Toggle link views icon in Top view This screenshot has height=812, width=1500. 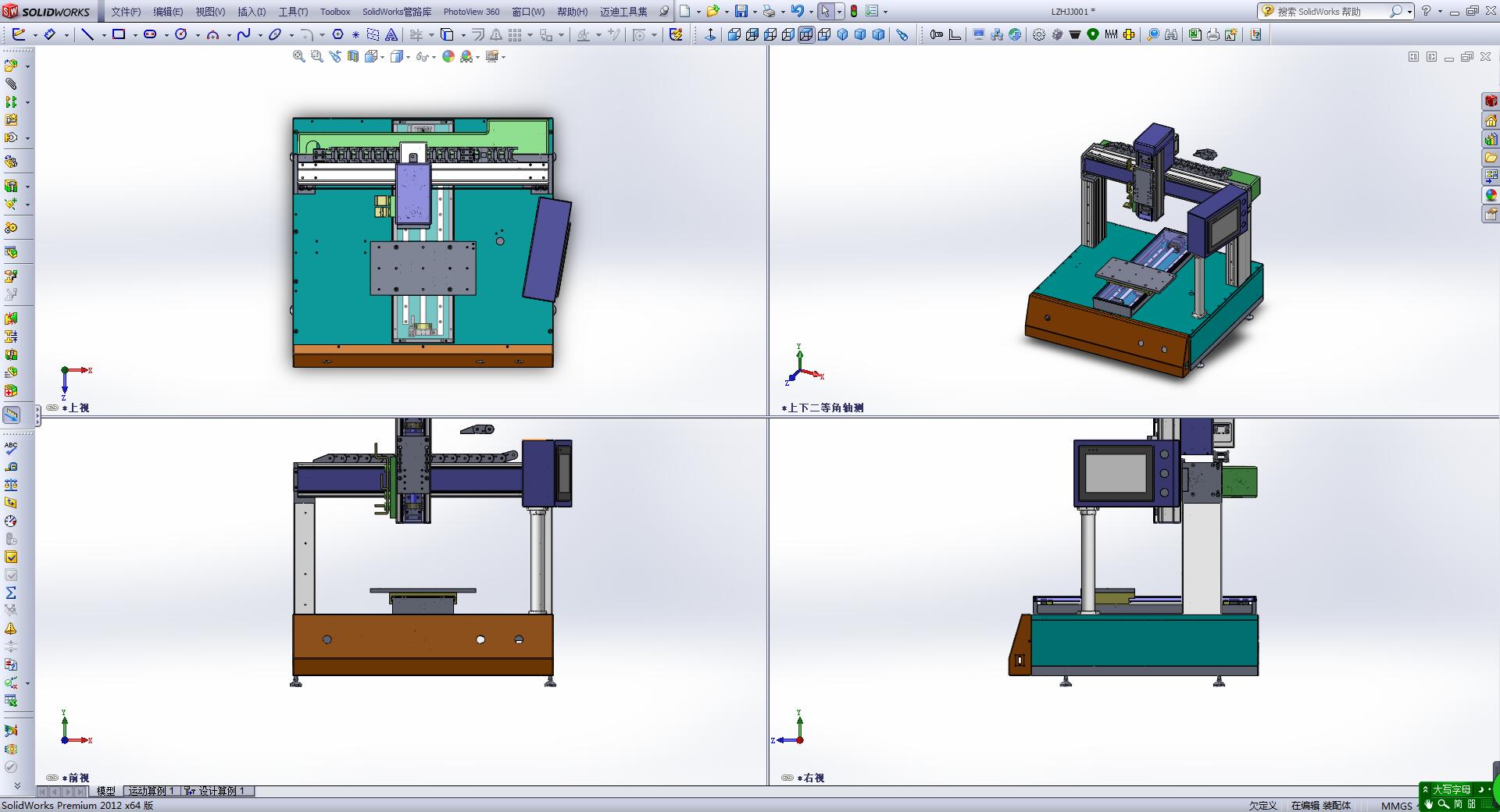coord(52,408)
